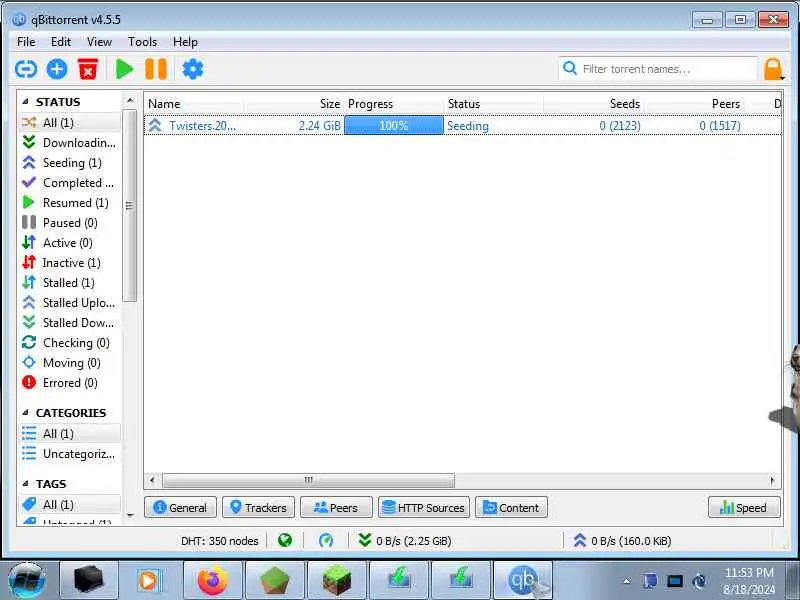Screen dimensions: 800x600
Task: Select Active (0) filter
Action: pos(70,242)
